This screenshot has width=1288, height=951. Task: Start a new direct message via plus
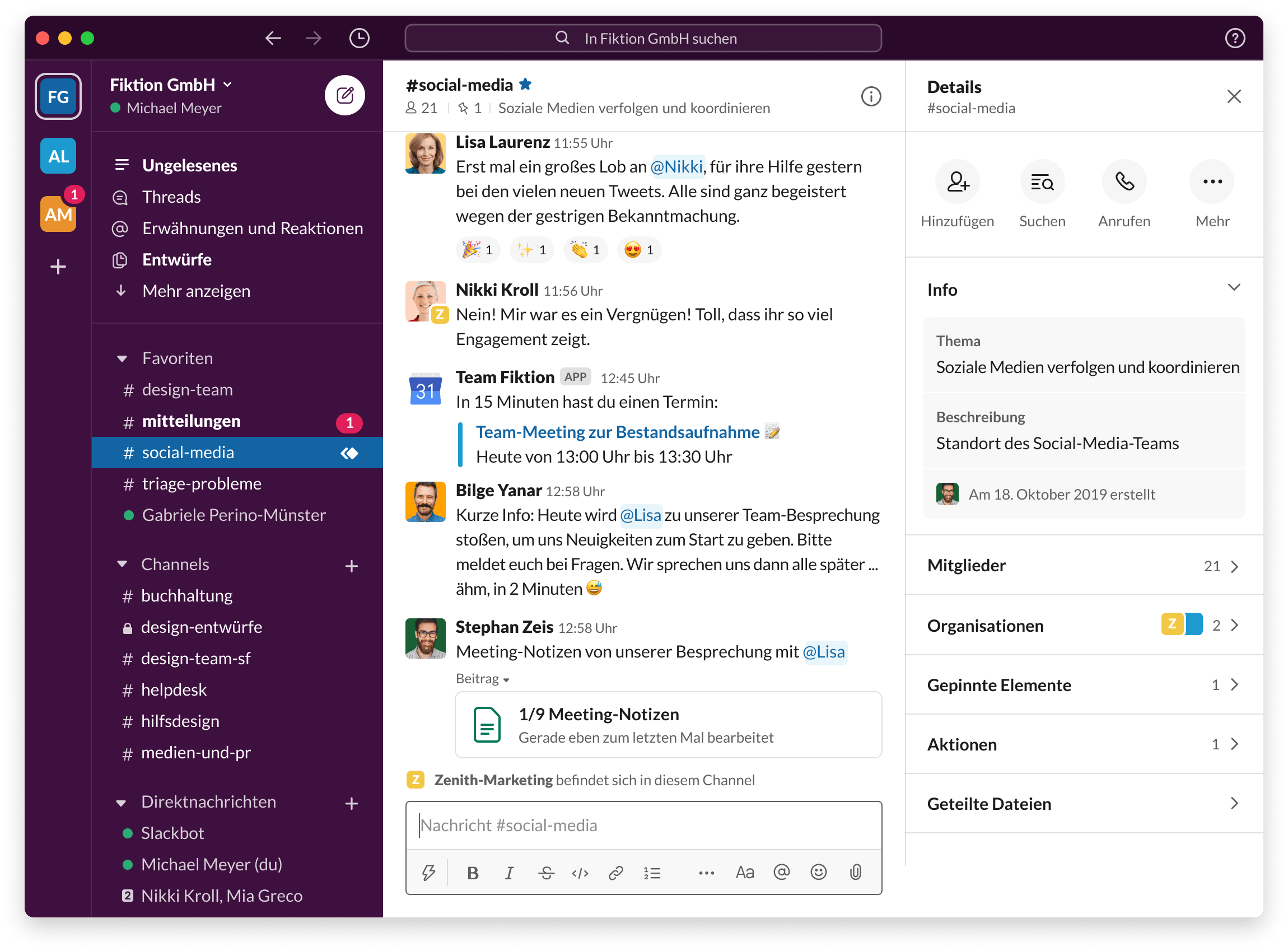click(352, 804)
